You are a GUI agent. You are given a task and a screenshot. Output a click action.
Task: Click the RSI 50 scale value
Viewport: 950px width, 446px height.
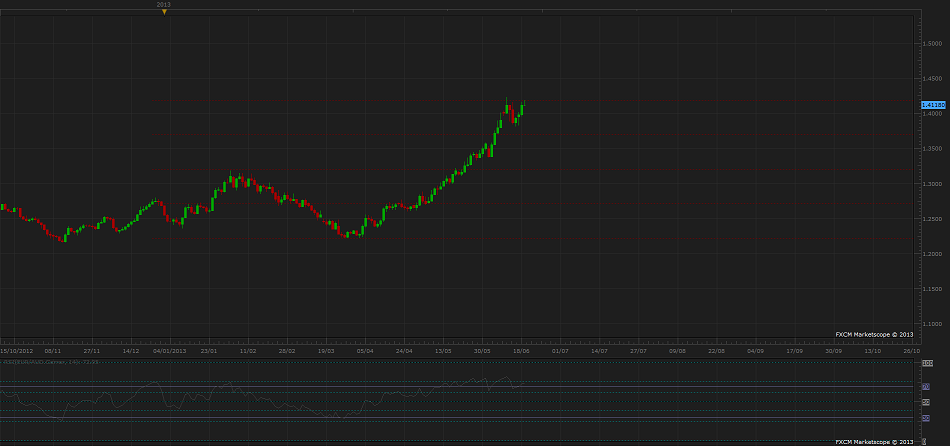coord(926,401)
